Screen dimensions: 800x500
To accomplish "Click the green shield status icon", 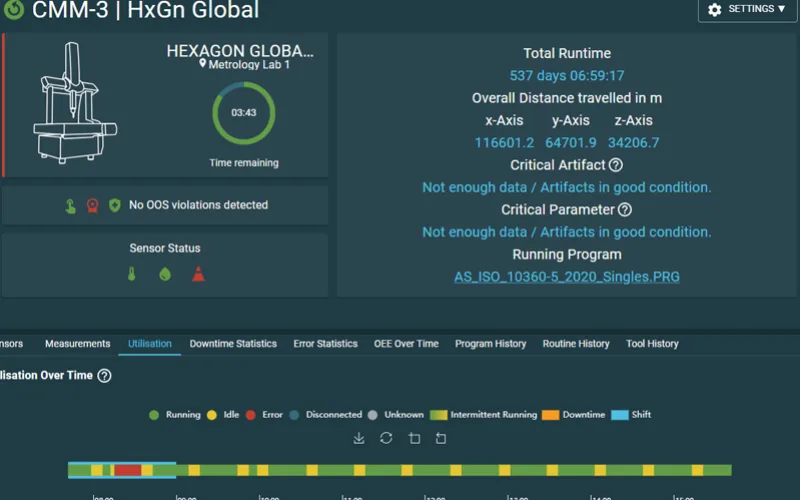I will [x=115, y=205].
